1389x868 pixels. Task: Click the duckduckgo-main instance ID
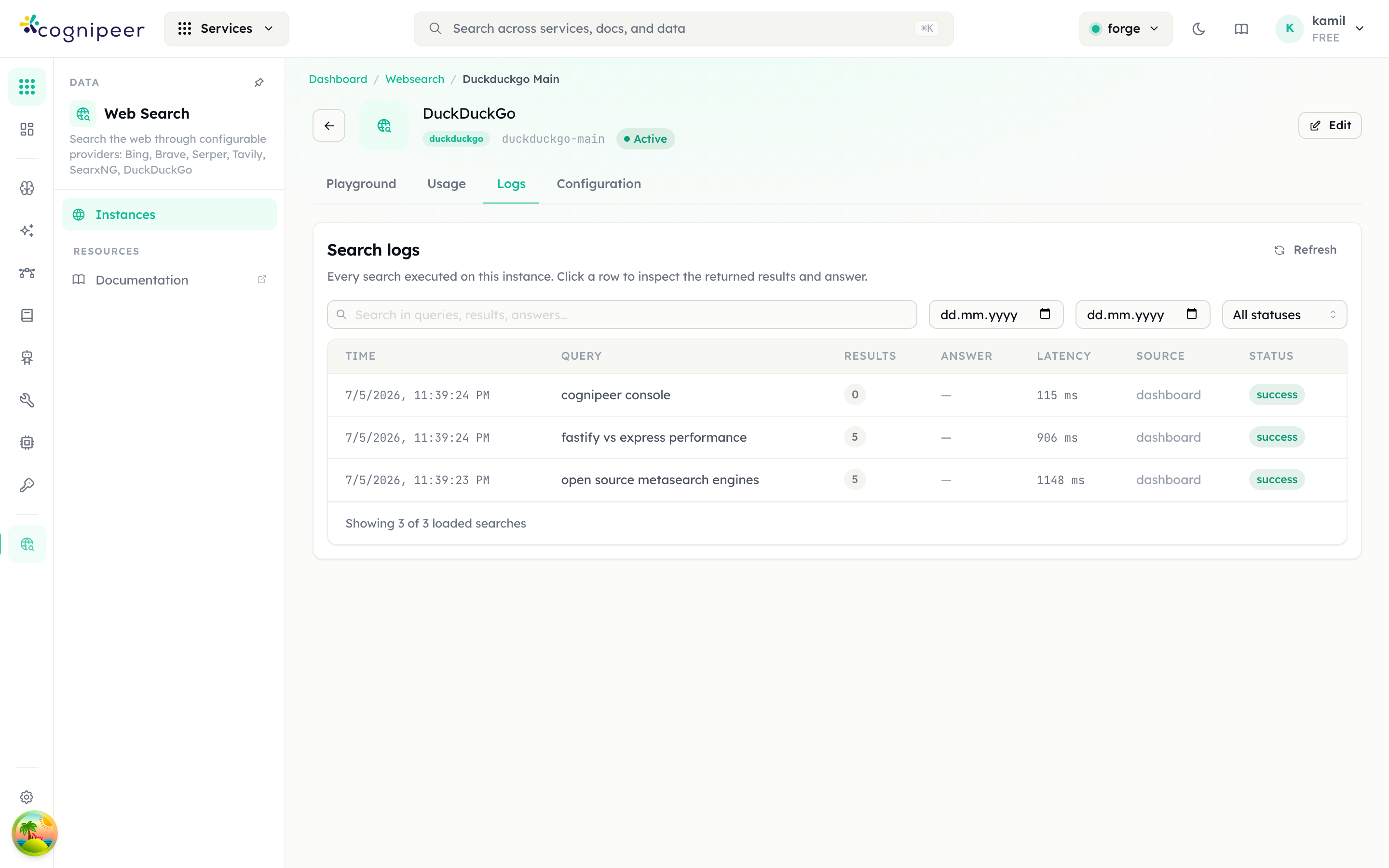[553, 139]
